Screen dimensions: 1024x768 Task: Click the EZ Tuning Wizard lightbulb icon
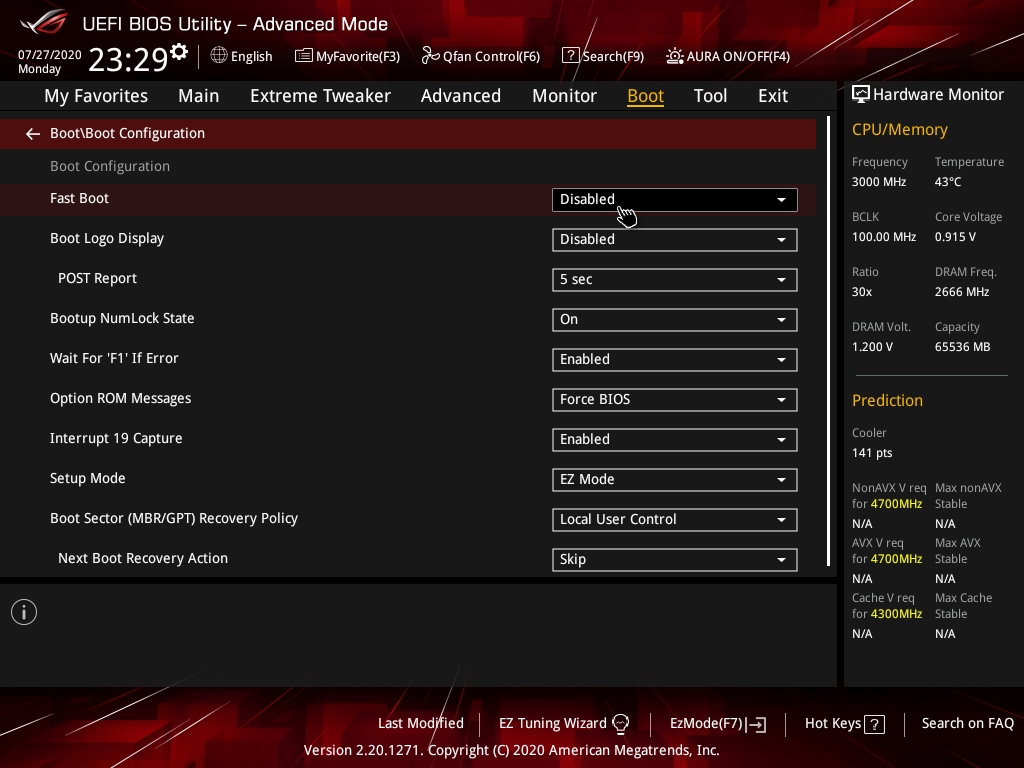click(x=620, y=724)
